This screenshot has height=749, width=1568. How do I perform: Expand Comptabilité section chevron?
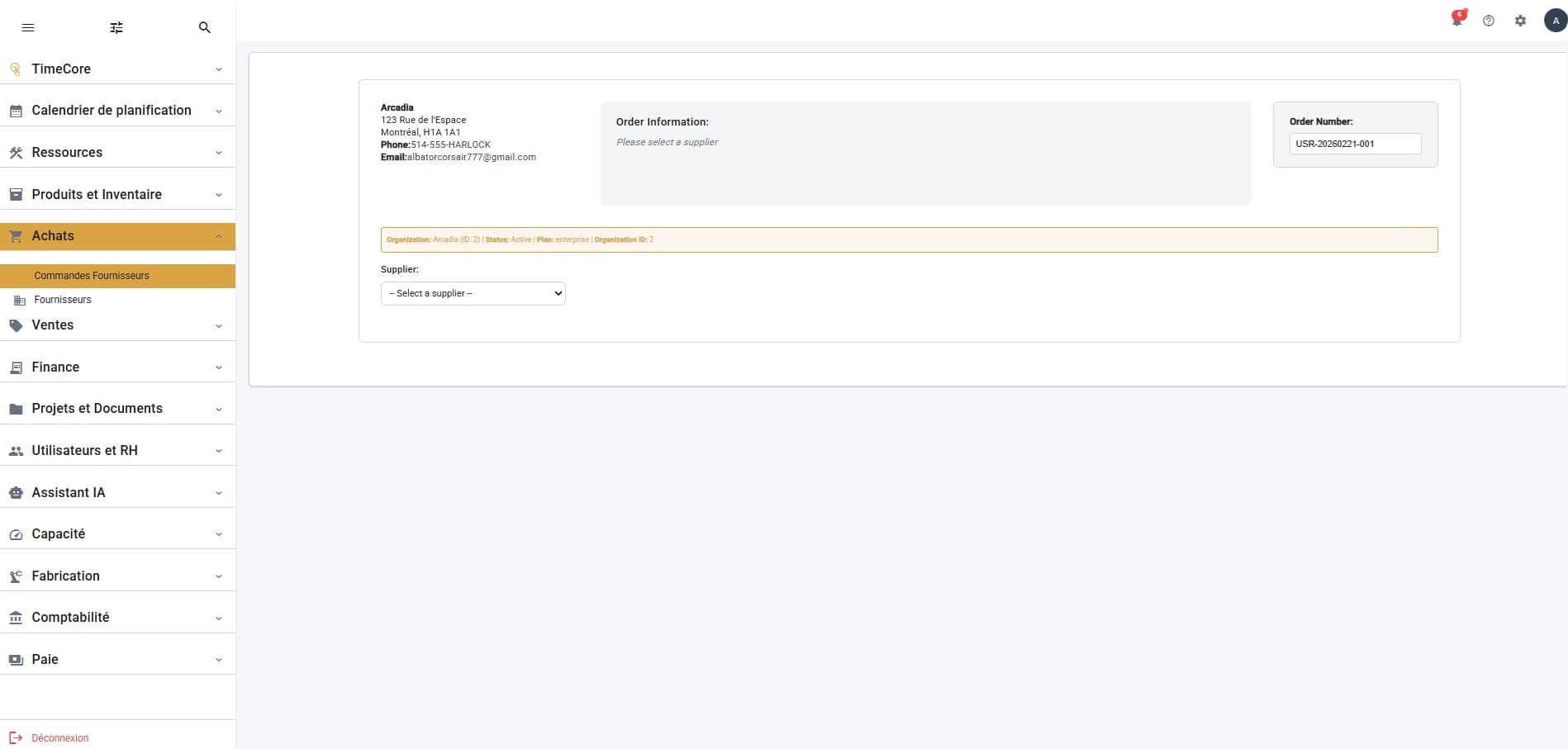pyautogui.click(x=219, y=618)
